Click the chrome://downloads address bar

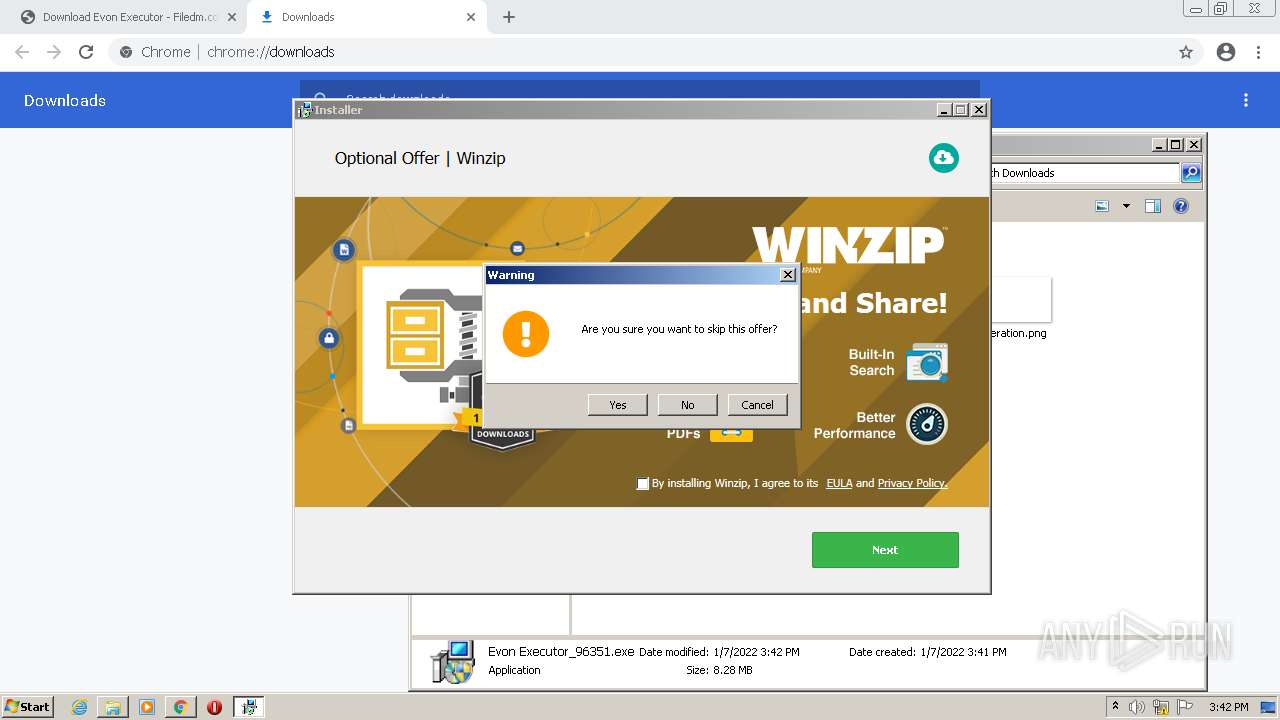(655, 52)
